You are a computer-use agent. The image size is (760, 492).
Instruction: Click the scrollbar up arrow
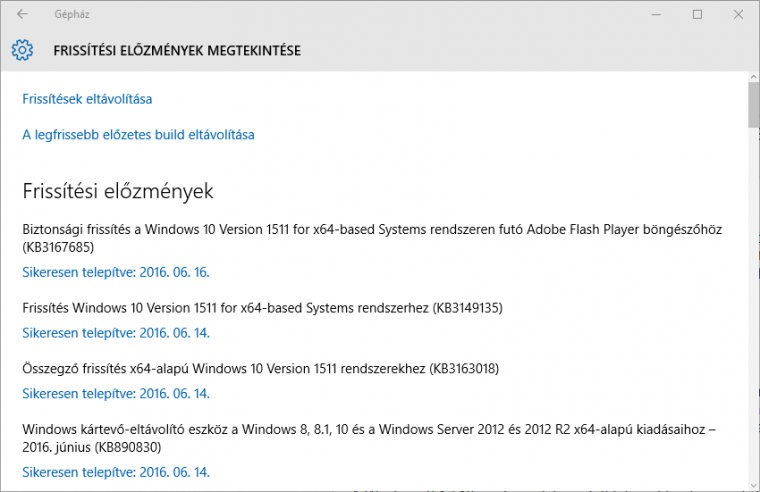pyautogui.click(x=754, y=77)
